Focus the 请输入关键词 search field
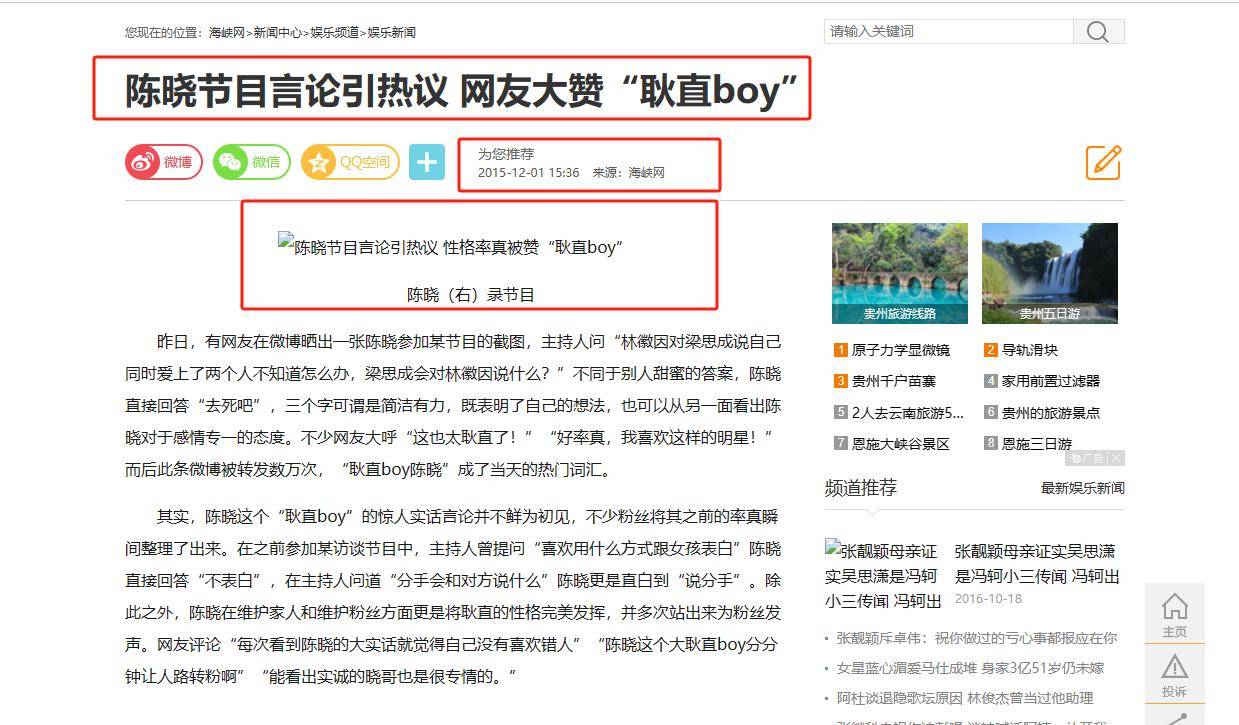This screenshot has width=1239, height=725. (949, 31)
